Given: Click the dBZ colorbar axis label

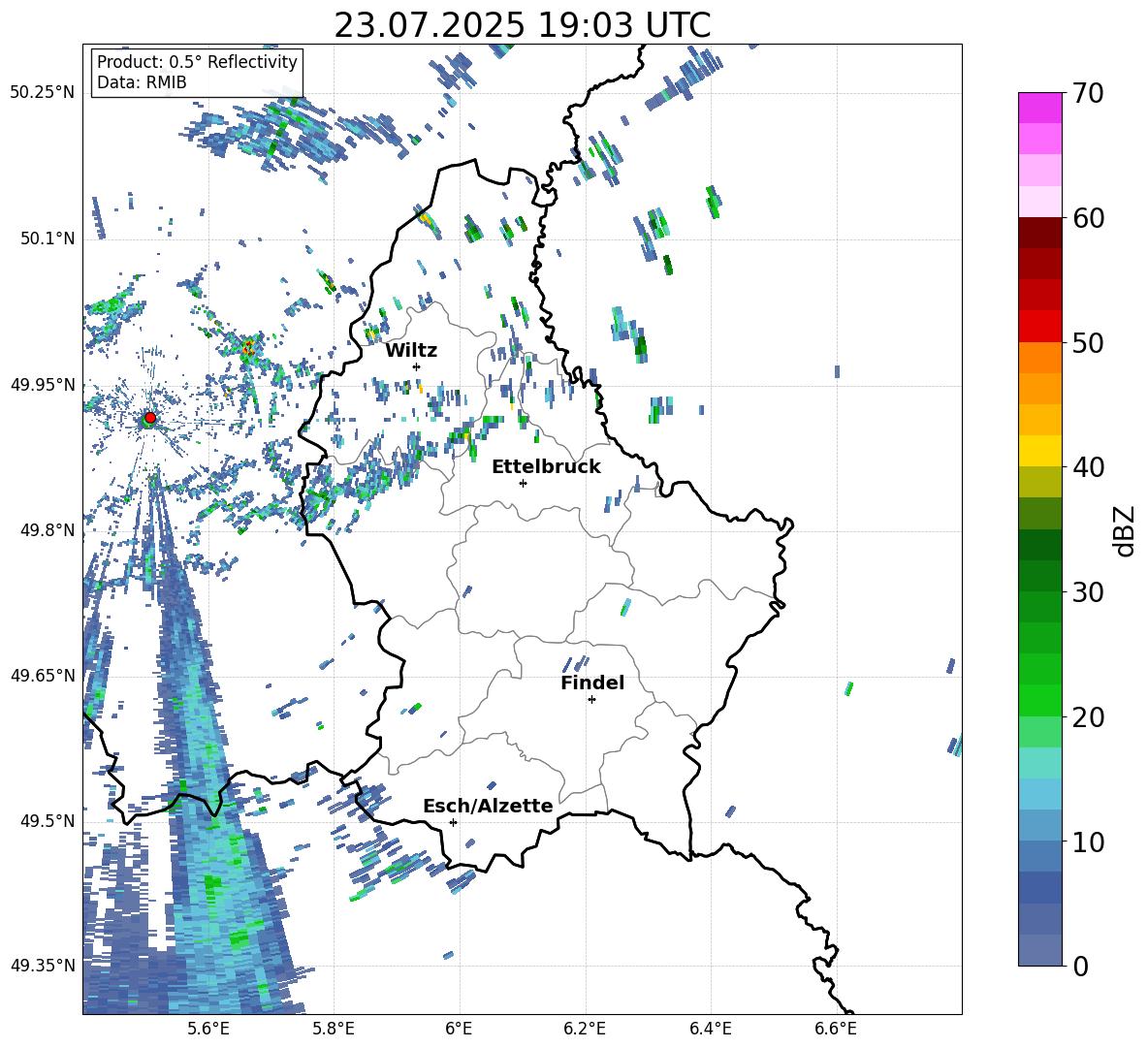Looking at the screenshot, I should click(x=1126, y=531).
